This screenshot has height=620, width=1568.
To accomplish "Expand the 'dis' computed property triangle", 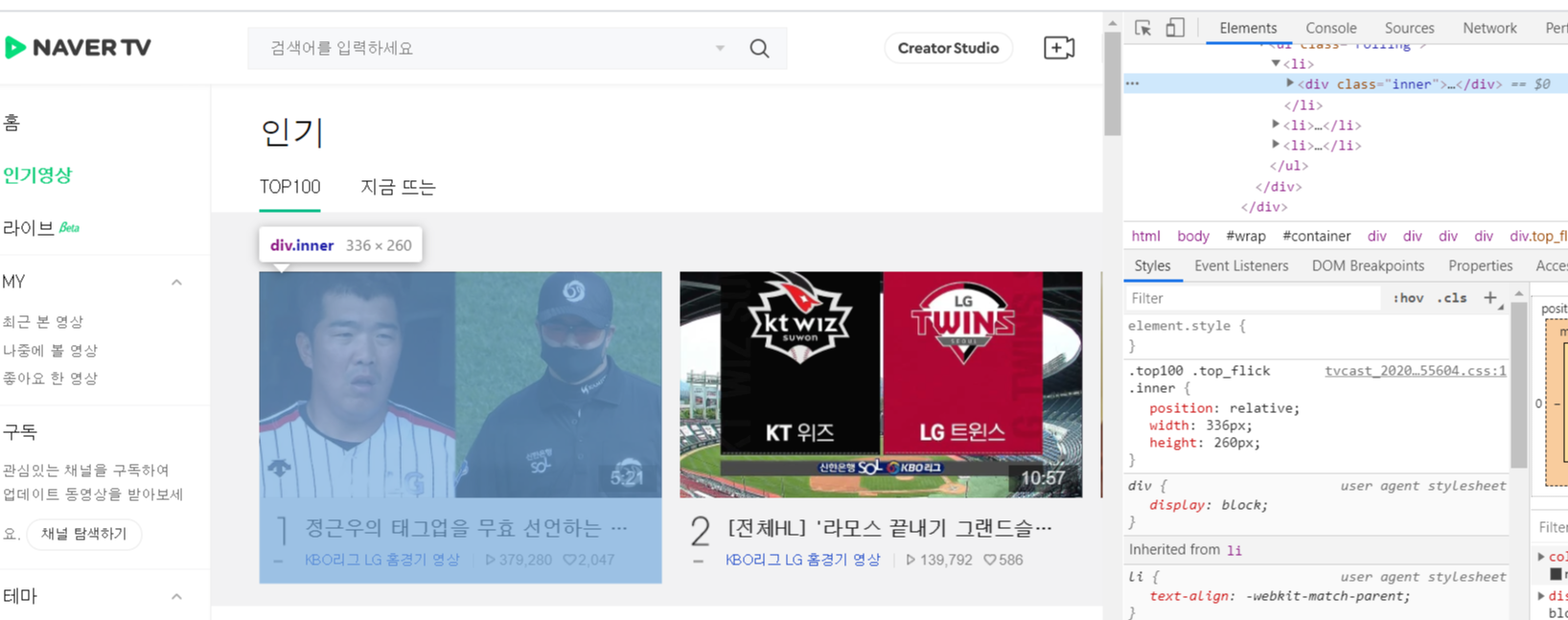I will pos(1541,595).
